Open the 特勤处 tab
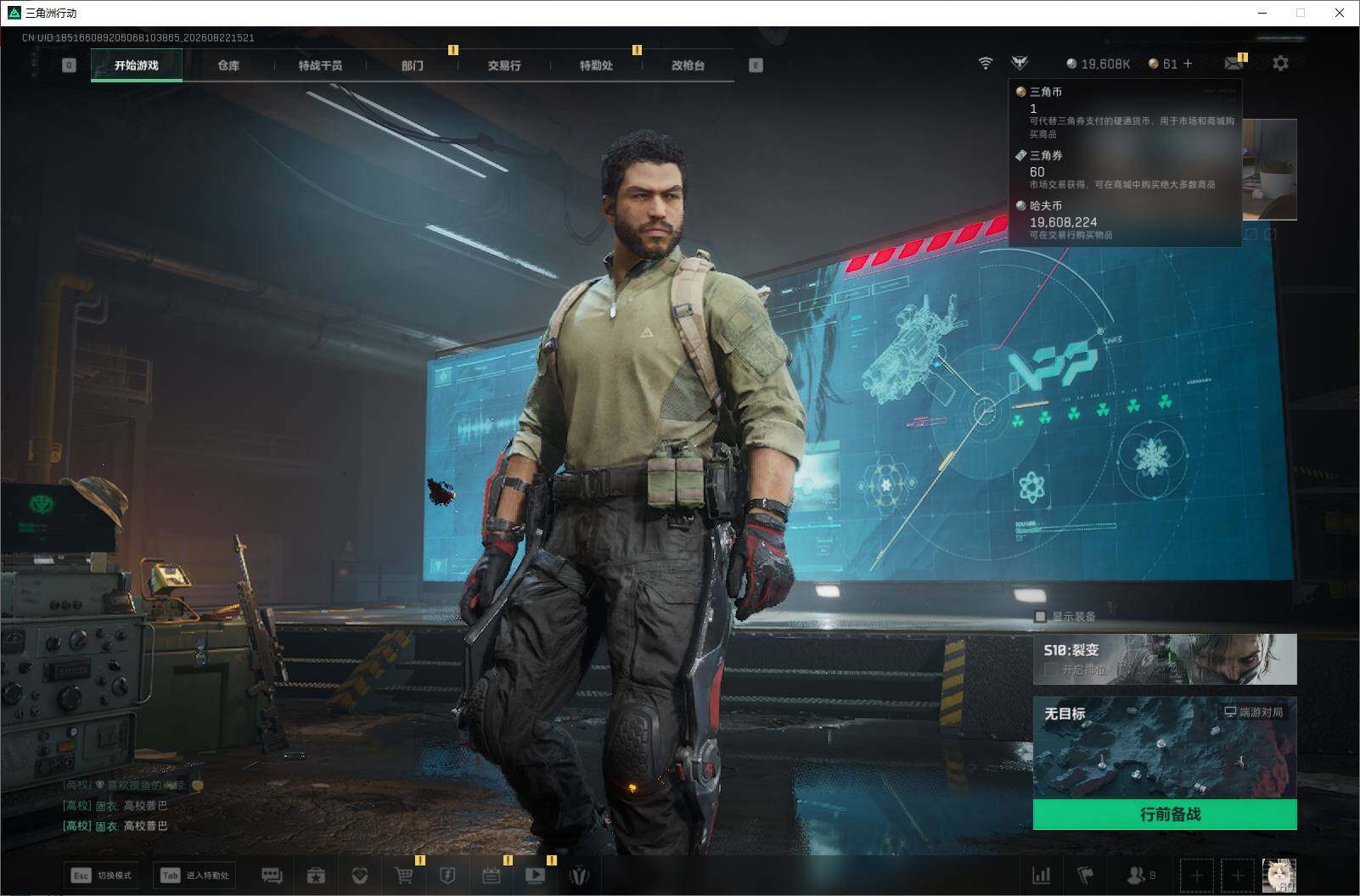Image resolution: width=1360 pixels, height=896 pixels. (596, 65)
